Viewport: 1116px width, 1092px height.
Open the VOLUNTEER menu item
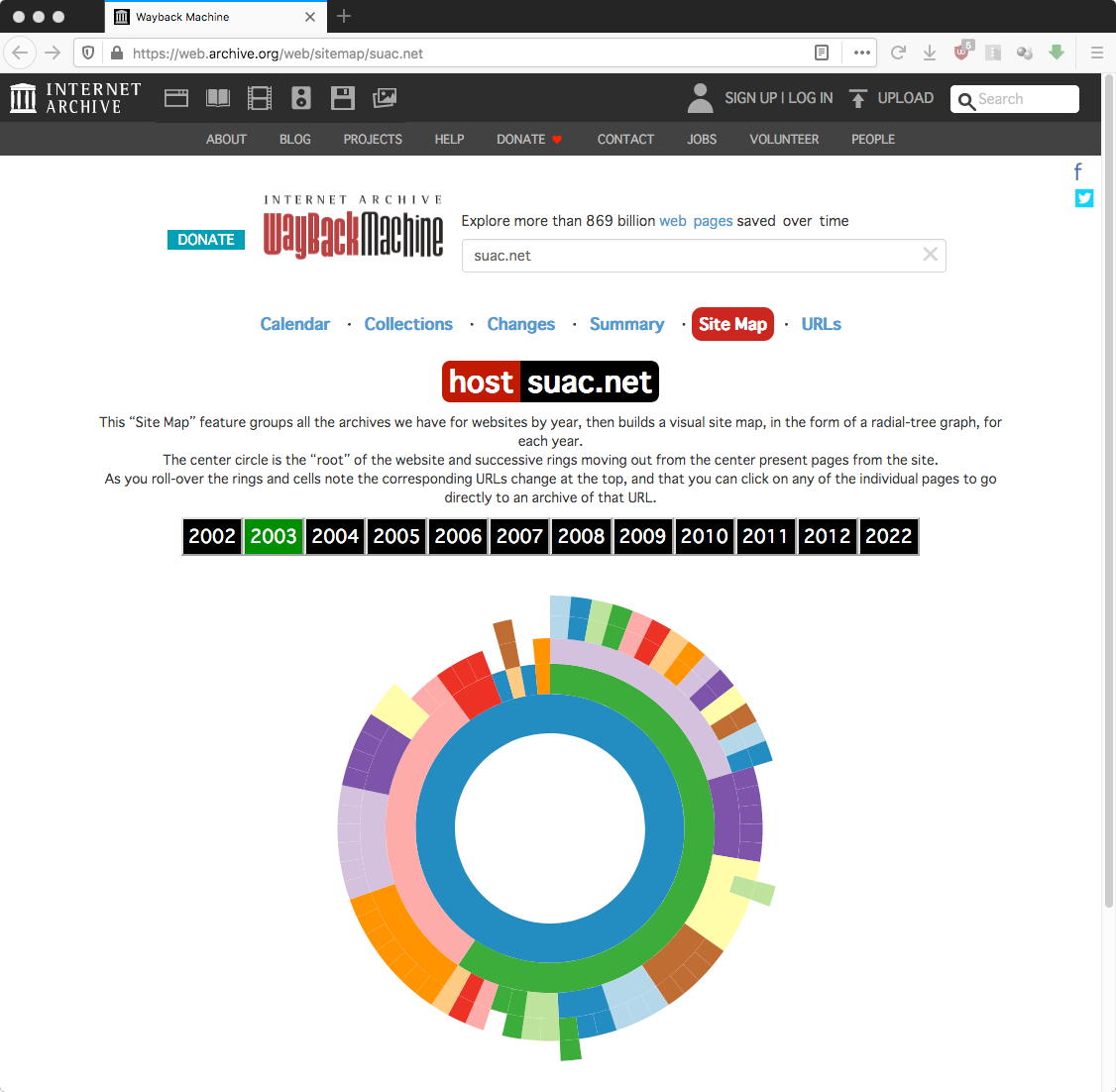tap(784, 140)
